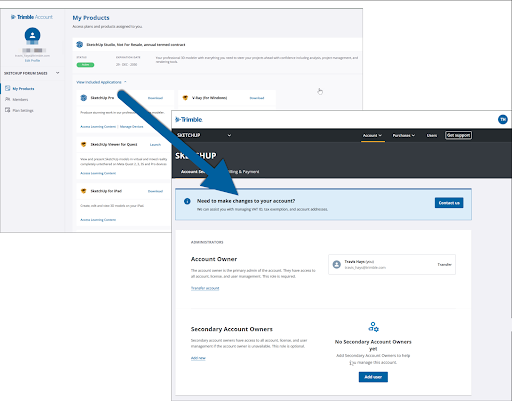Click the 'Secondary Account Owners' heading
The width and height of the screenshot is (512, 401).
coord(232,329)
